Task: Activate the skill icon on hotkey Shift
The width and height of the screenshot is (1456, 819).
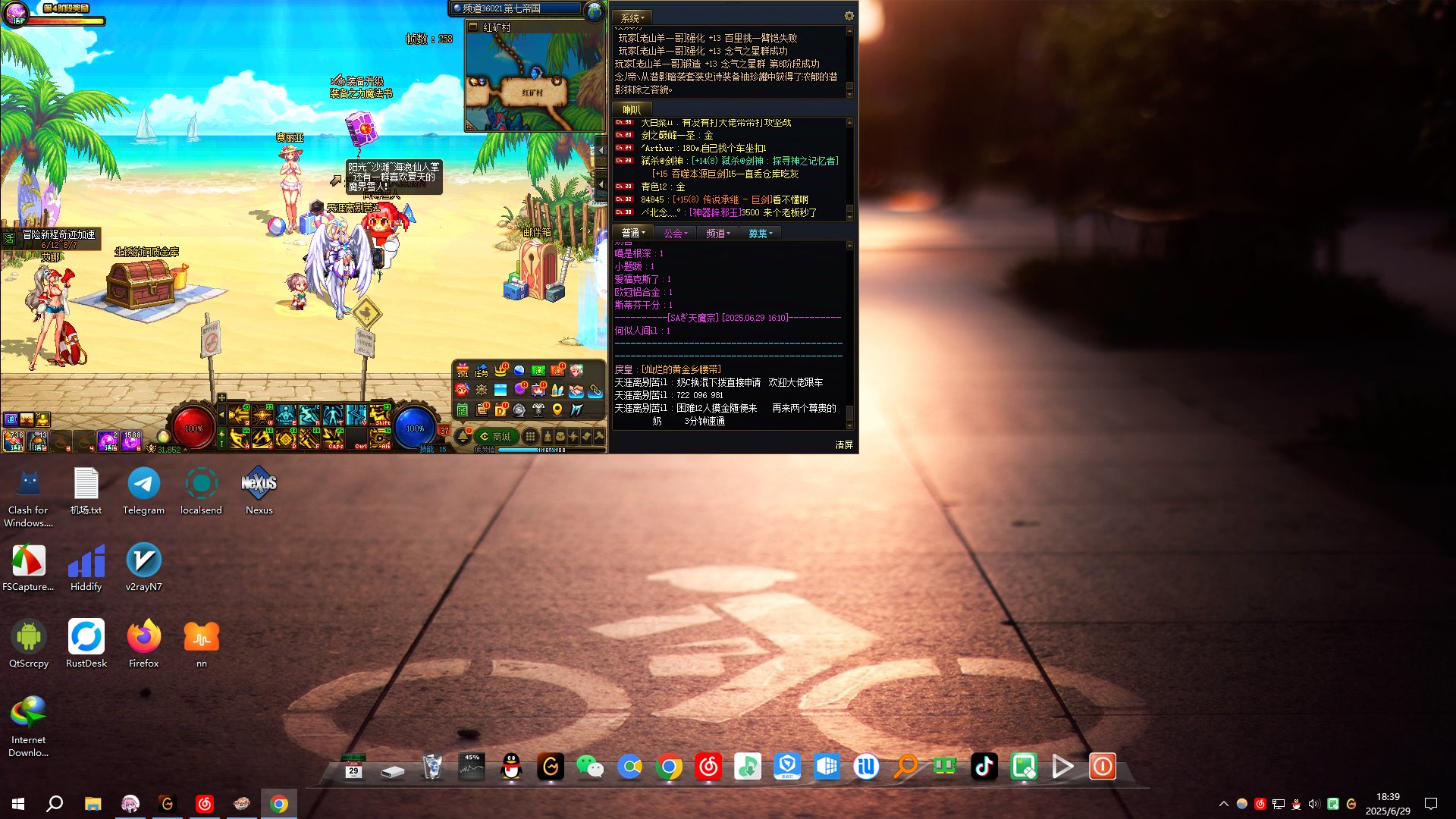Action: [380, 415]
